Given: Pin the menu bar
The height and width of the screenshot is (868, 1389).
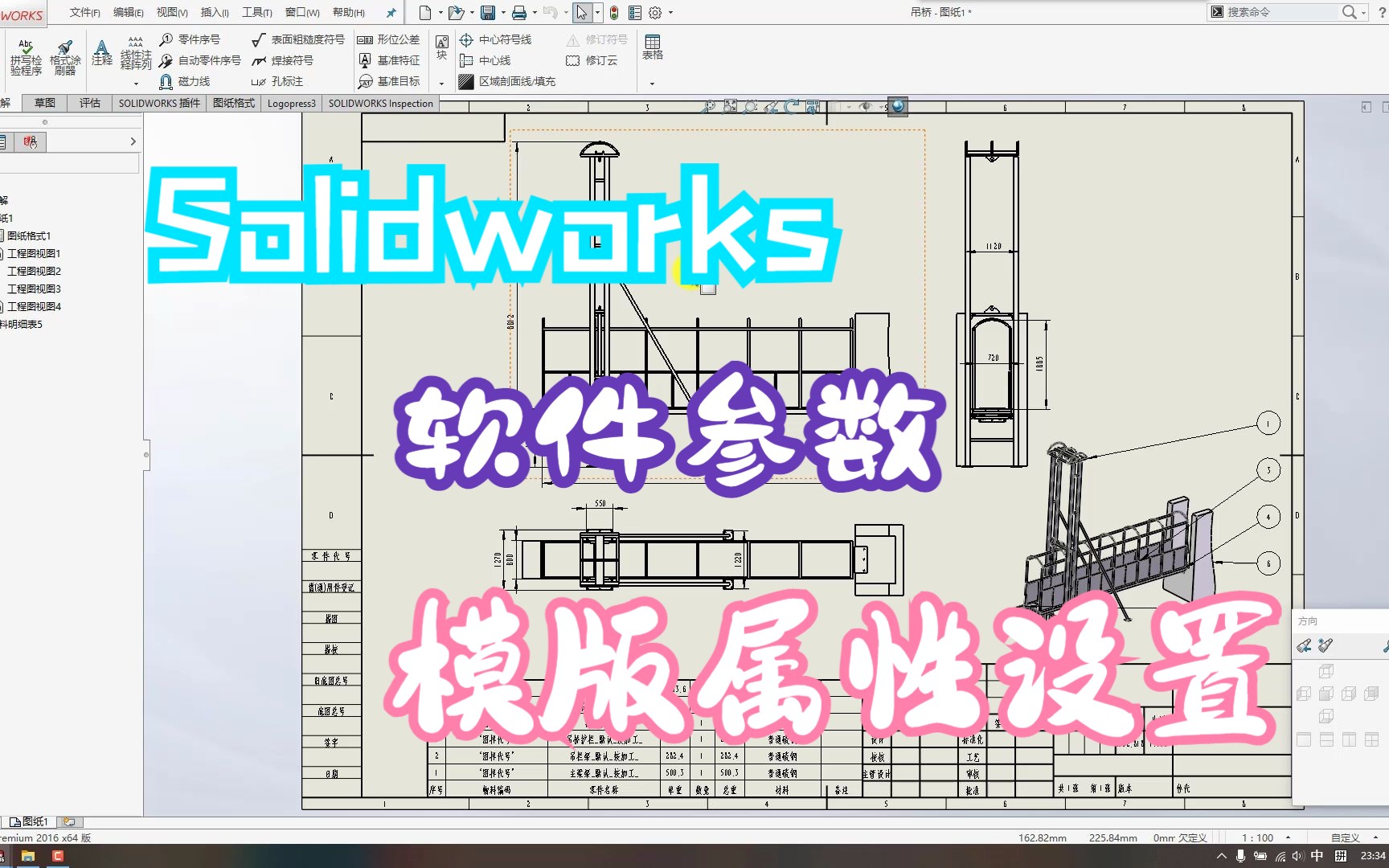Looking at the screenshot, I should 391,12.
